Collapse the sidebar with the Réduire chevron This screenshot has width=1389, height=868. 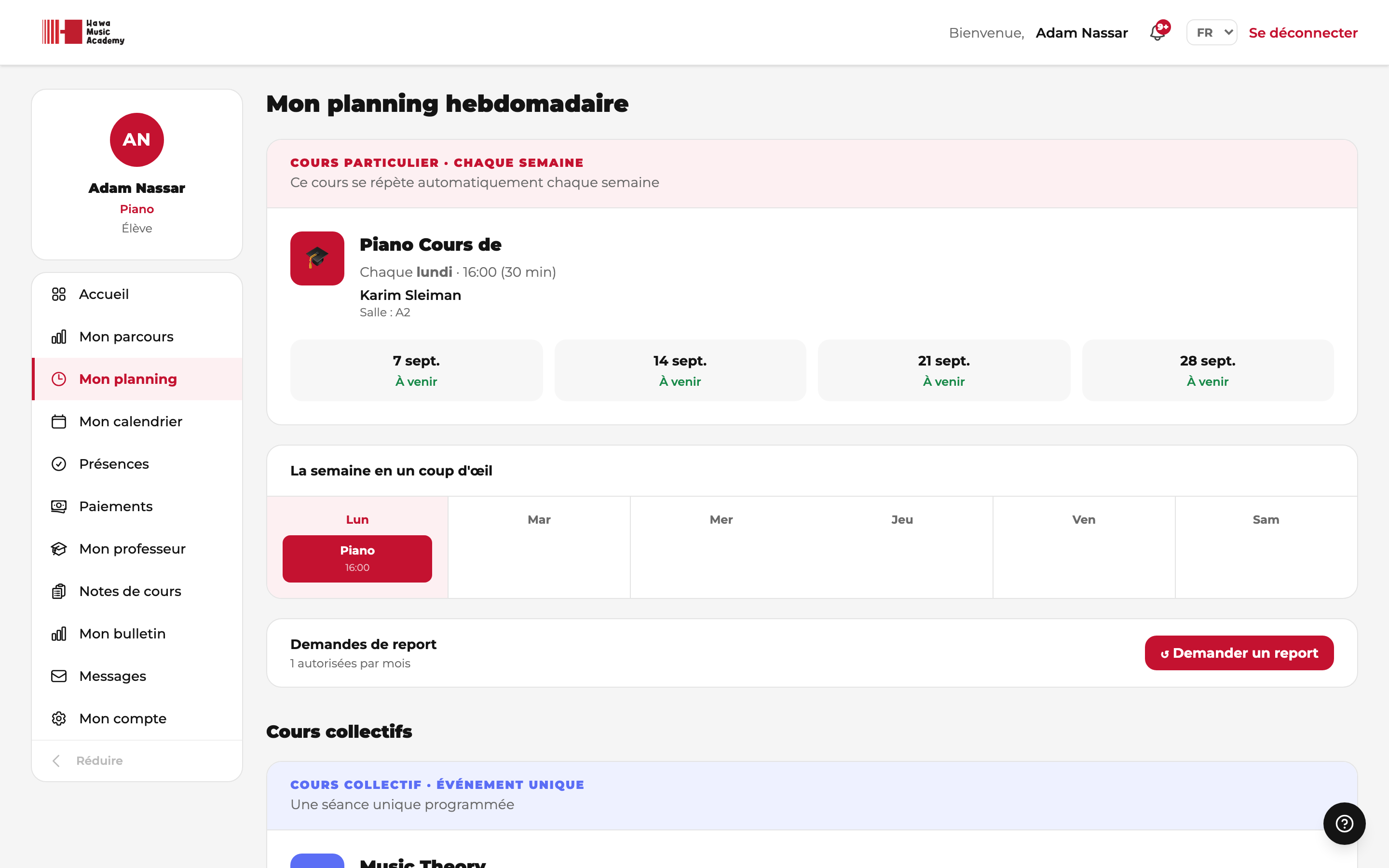(x=56, y=760)
